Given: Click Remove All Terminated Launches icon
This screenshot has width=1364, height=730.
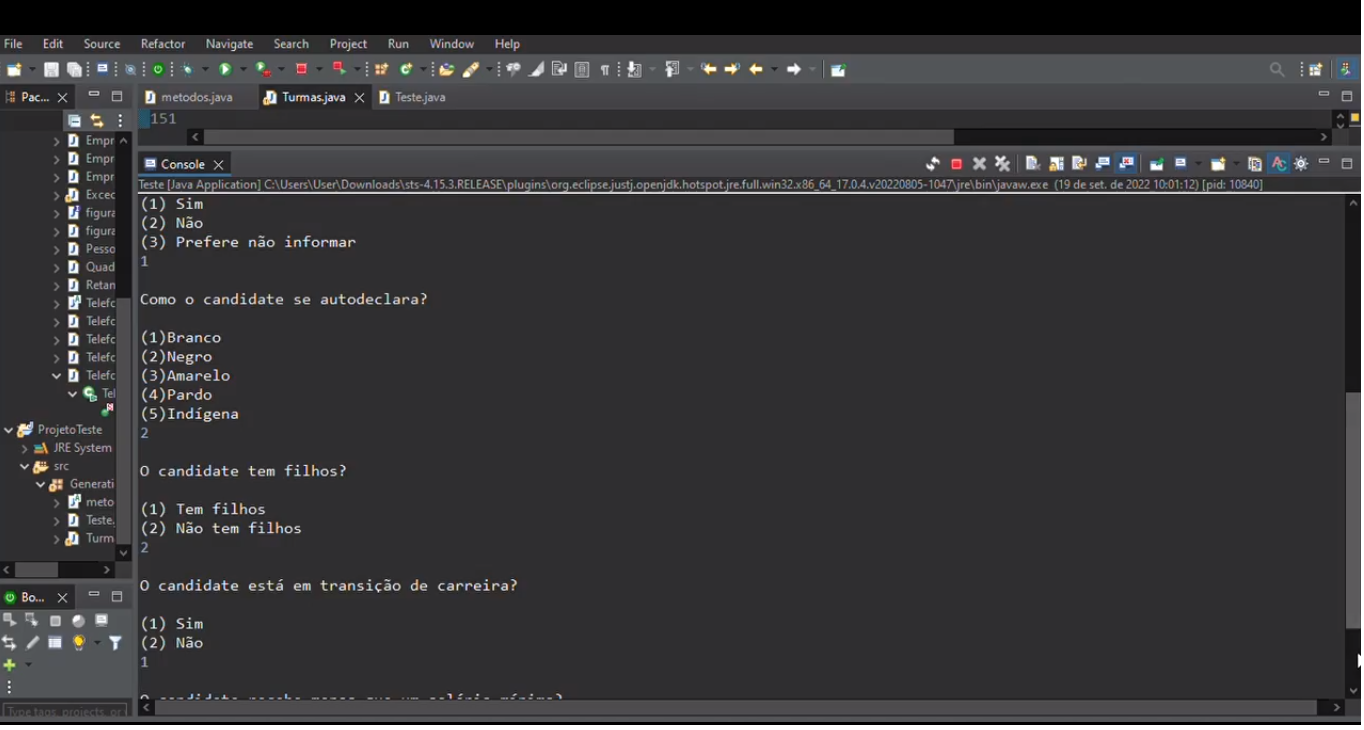Looking at the screenshot, I should (x=1001, y=163).
